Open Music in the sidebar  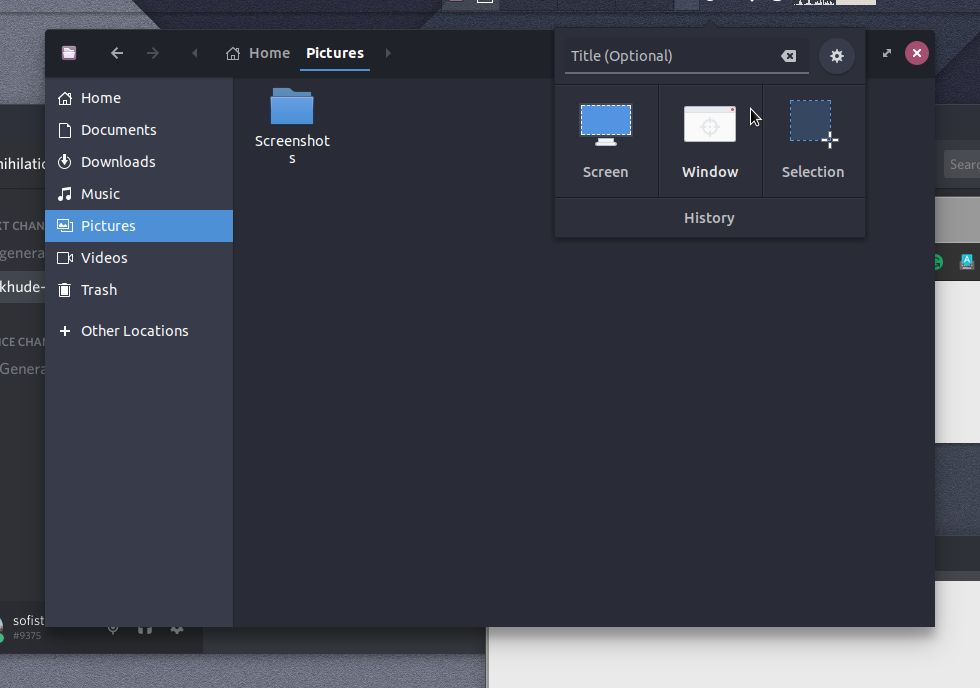[139, 194]
